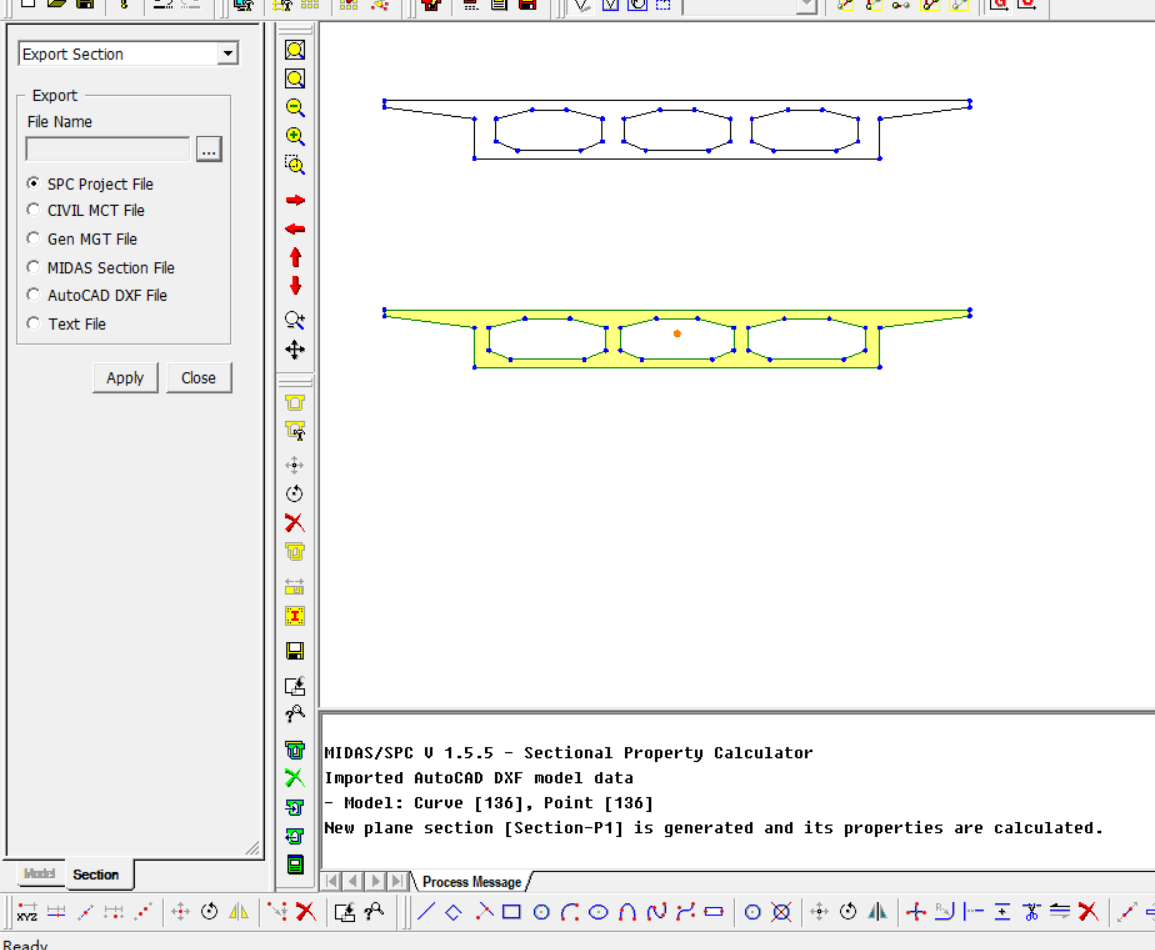1155x950 pixels.
Task: Select the line drawing tool
Action: click(427, 912)
